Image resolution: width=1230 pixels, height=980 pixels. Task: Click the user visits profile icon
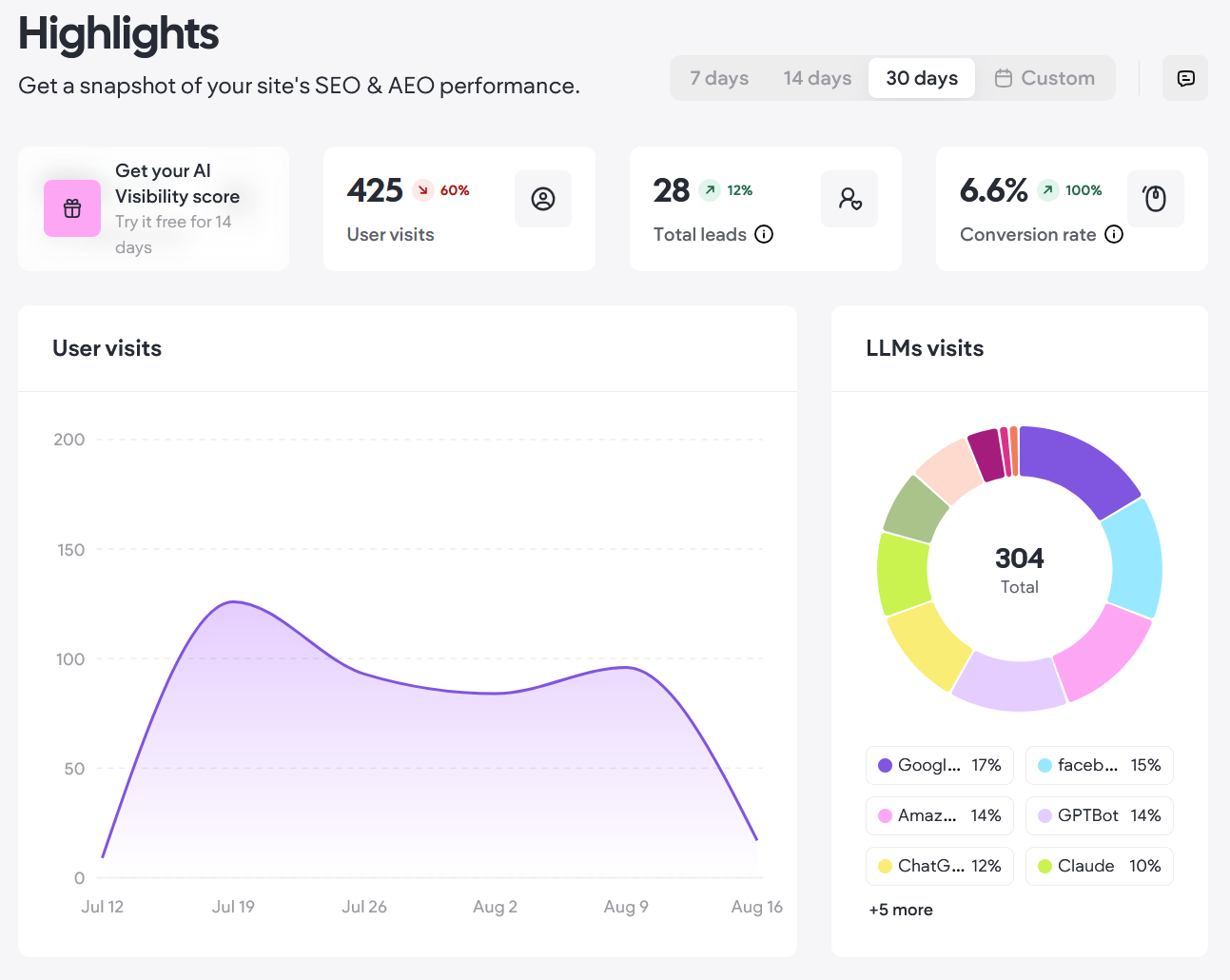point(543,199)
